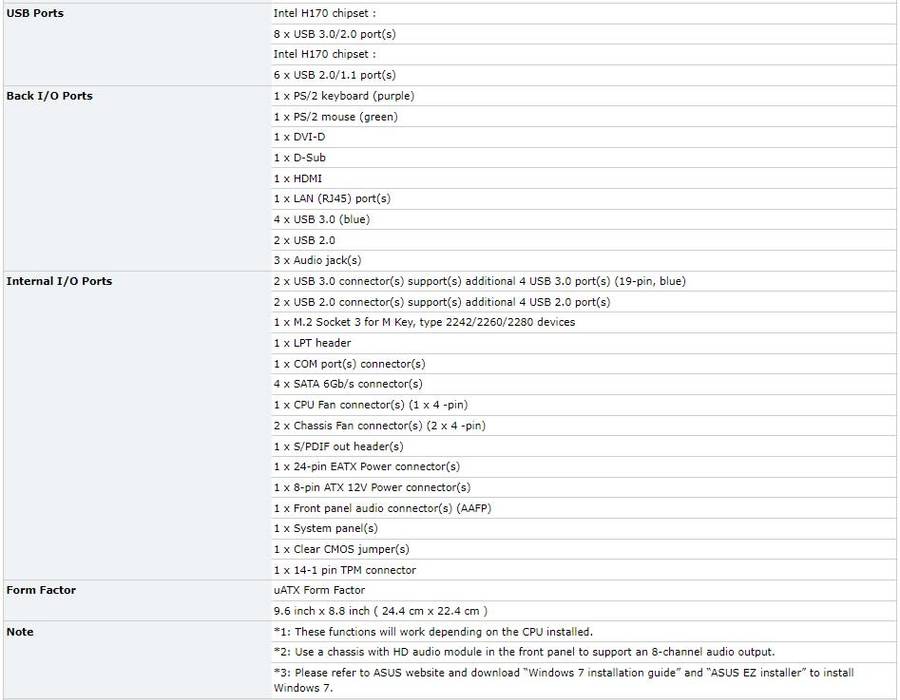Select the 8 x USB 3.0/2.0 port(s) line
Viewport: 900px width, 700px height.
(335, 34)
